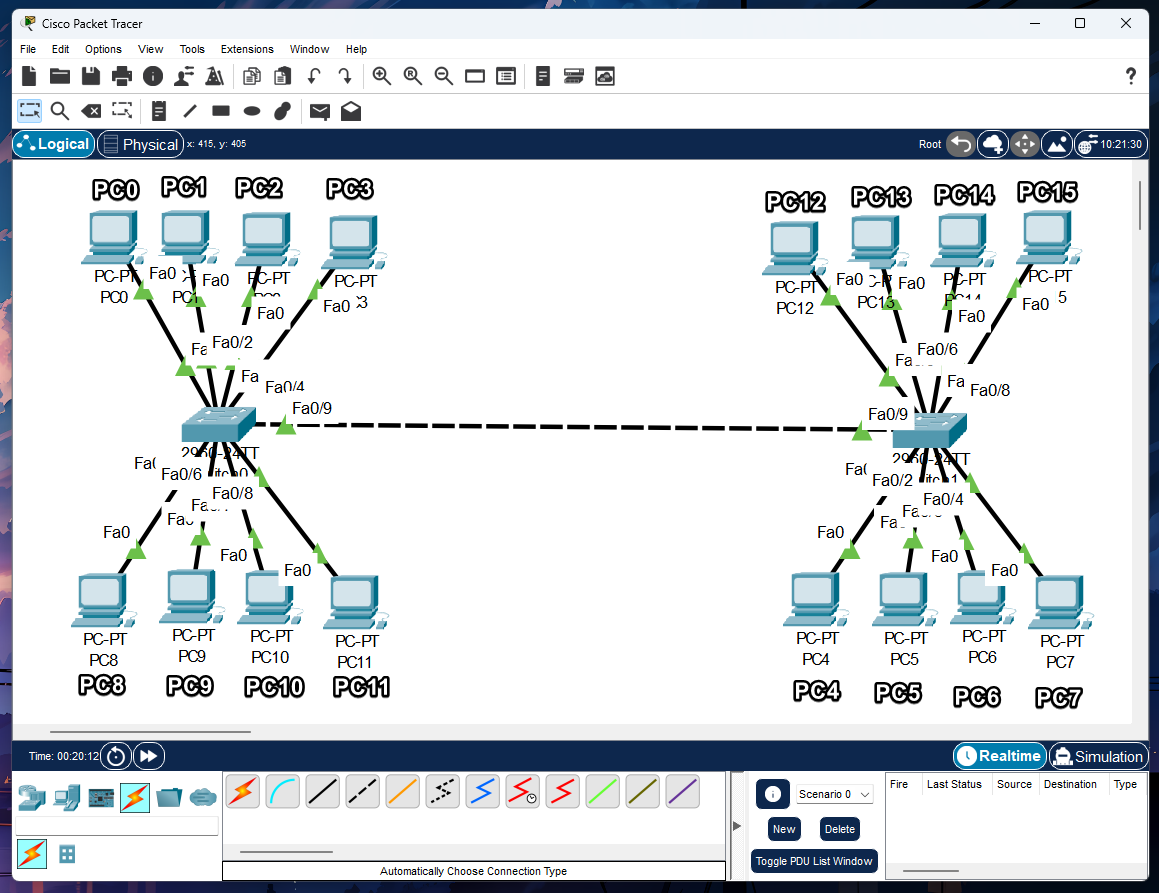This screenshot has width=1159, height=893.
Task: Select the Multiuser Connection cloud category
Action: [x=203, y=798]
